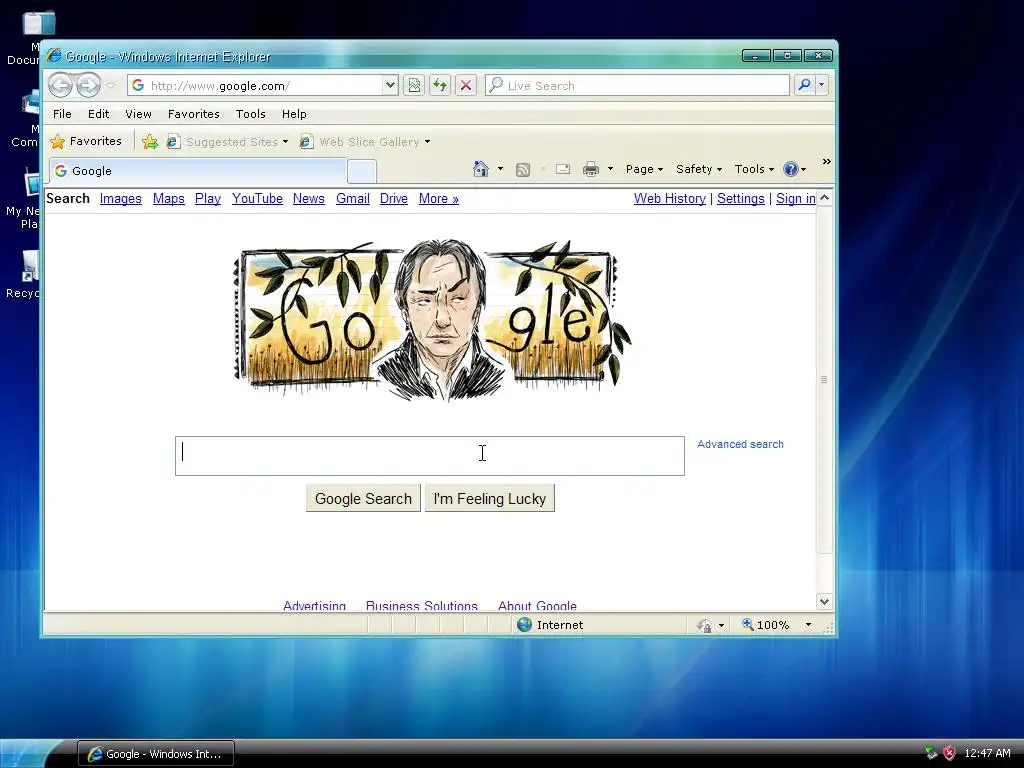1024x768 pixels.
Task: Click the Read Mail icon
Action: coord(563,169)
